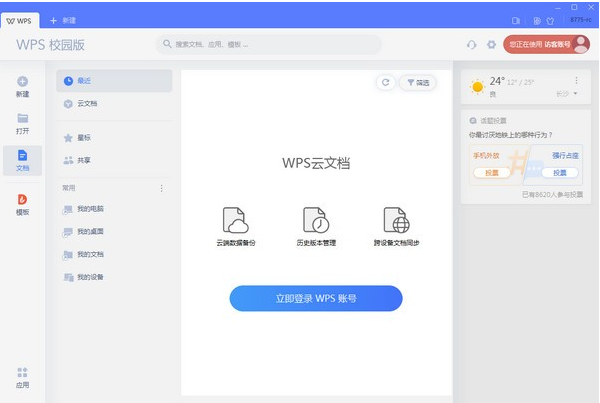Click the 跨设备文档同步 sync globe icon
Image resolution: width=600 pixels, height=403 pixels.
tap(396, 220)
